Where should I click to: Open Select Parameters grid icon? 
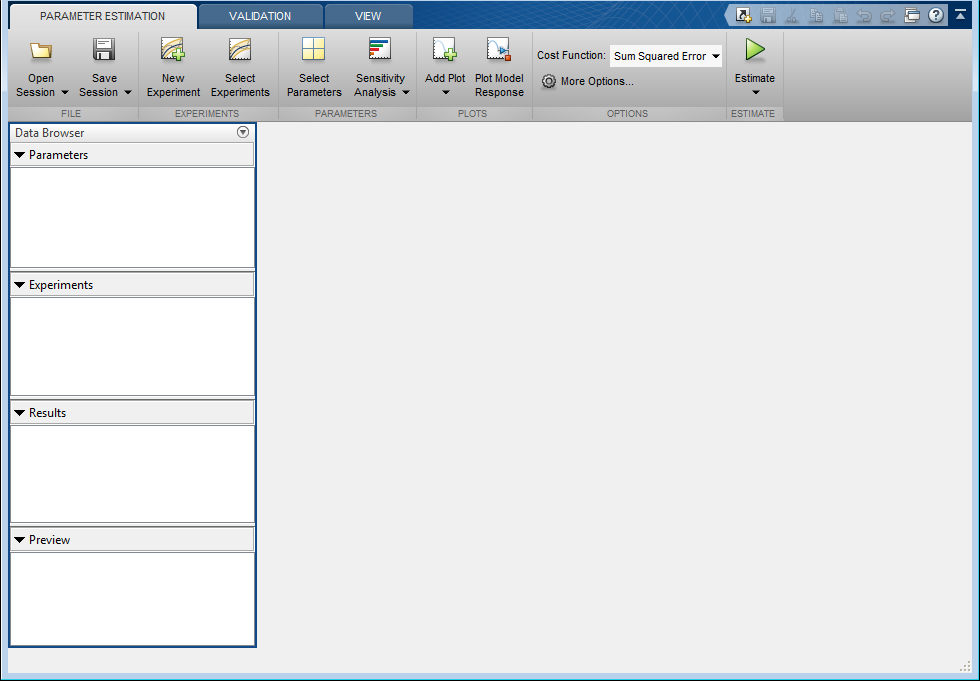tap(313, 49)
